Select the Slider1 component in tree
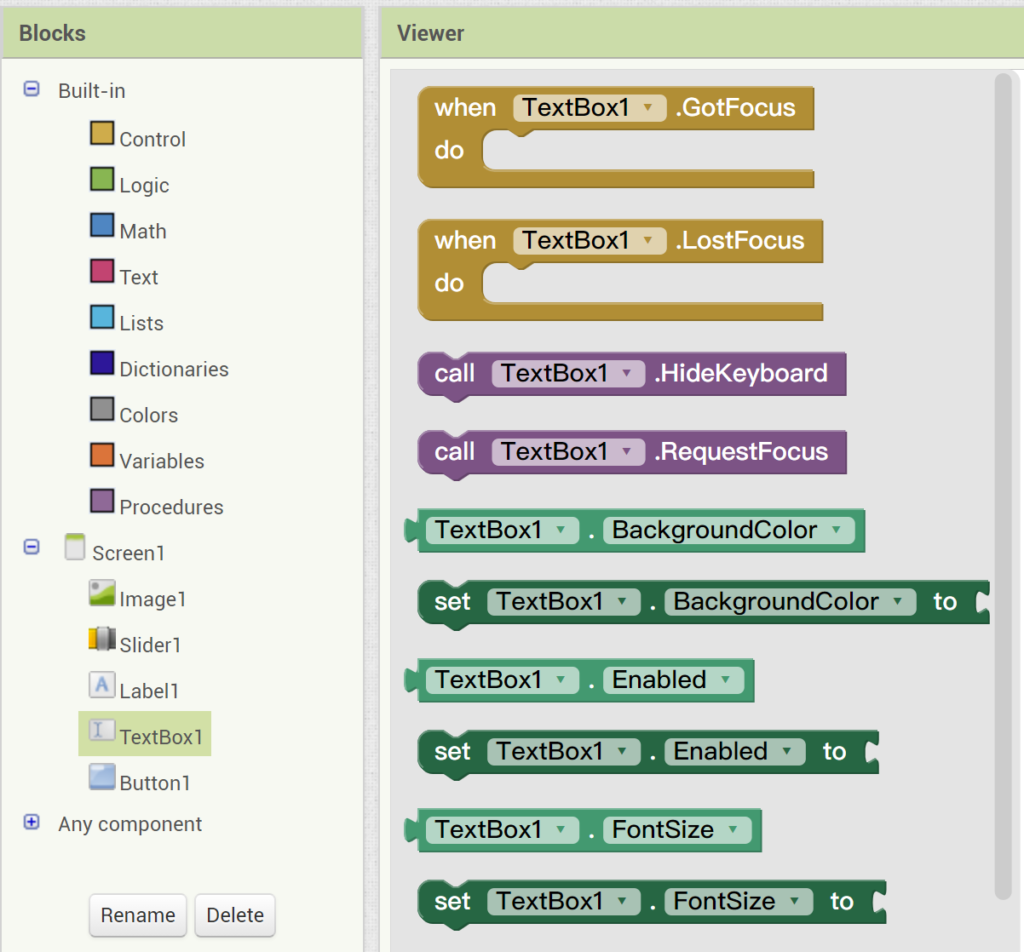The image size is (1024, 952). coord(149,645)
